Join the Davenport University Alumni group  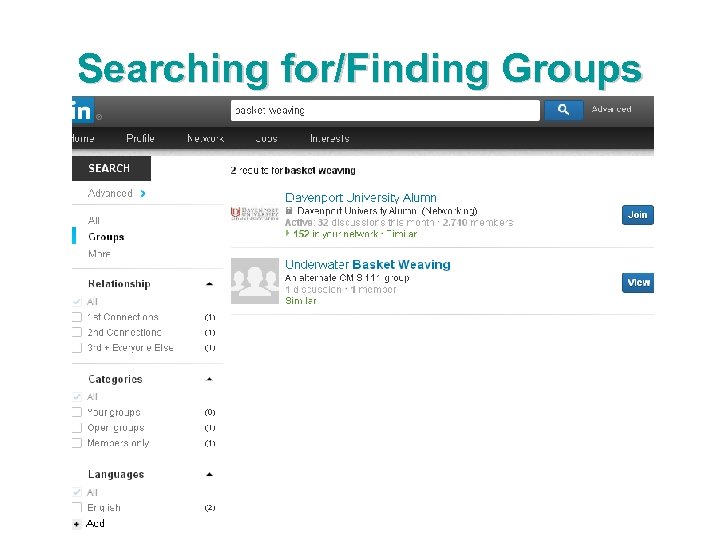click(638, 215)
